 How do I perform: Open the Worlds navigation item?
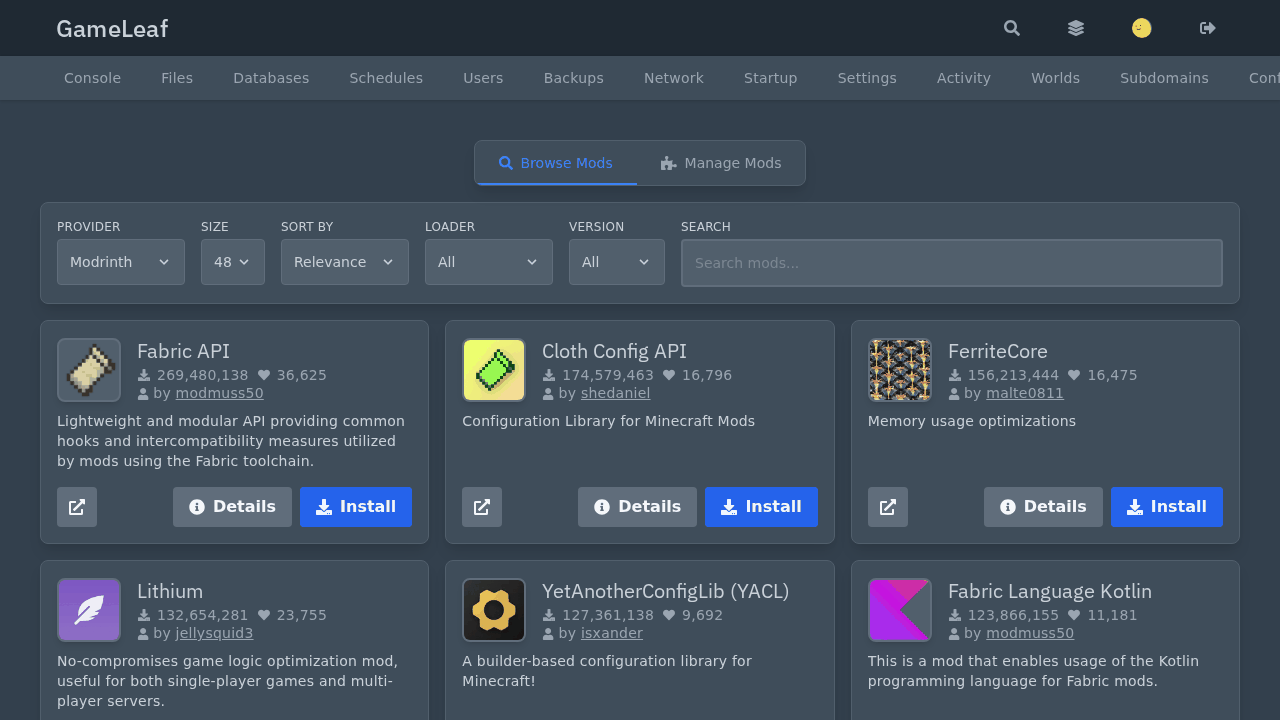[x=1056, y=78]
